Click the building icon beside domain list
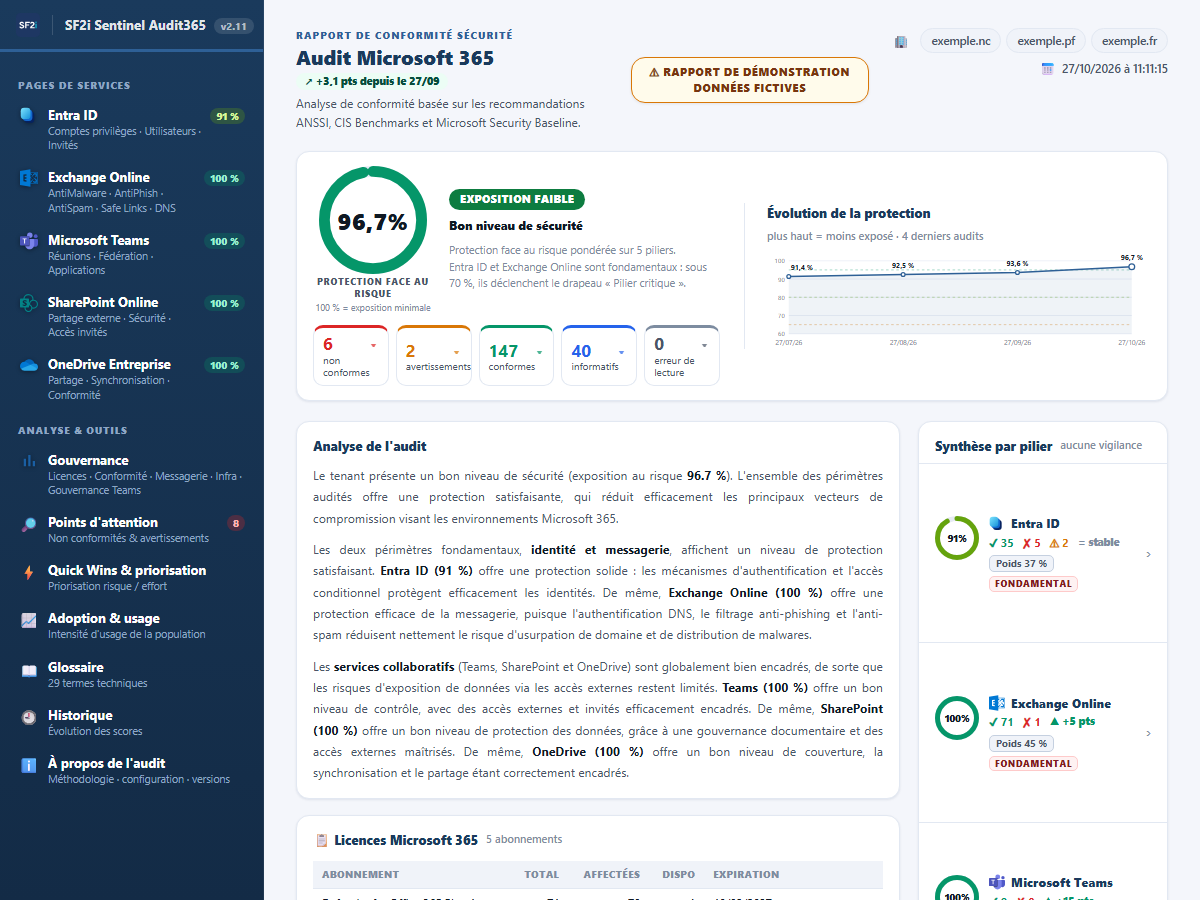Image resolution: width=1200 pixels, height=900 pixels. [900, 41]
